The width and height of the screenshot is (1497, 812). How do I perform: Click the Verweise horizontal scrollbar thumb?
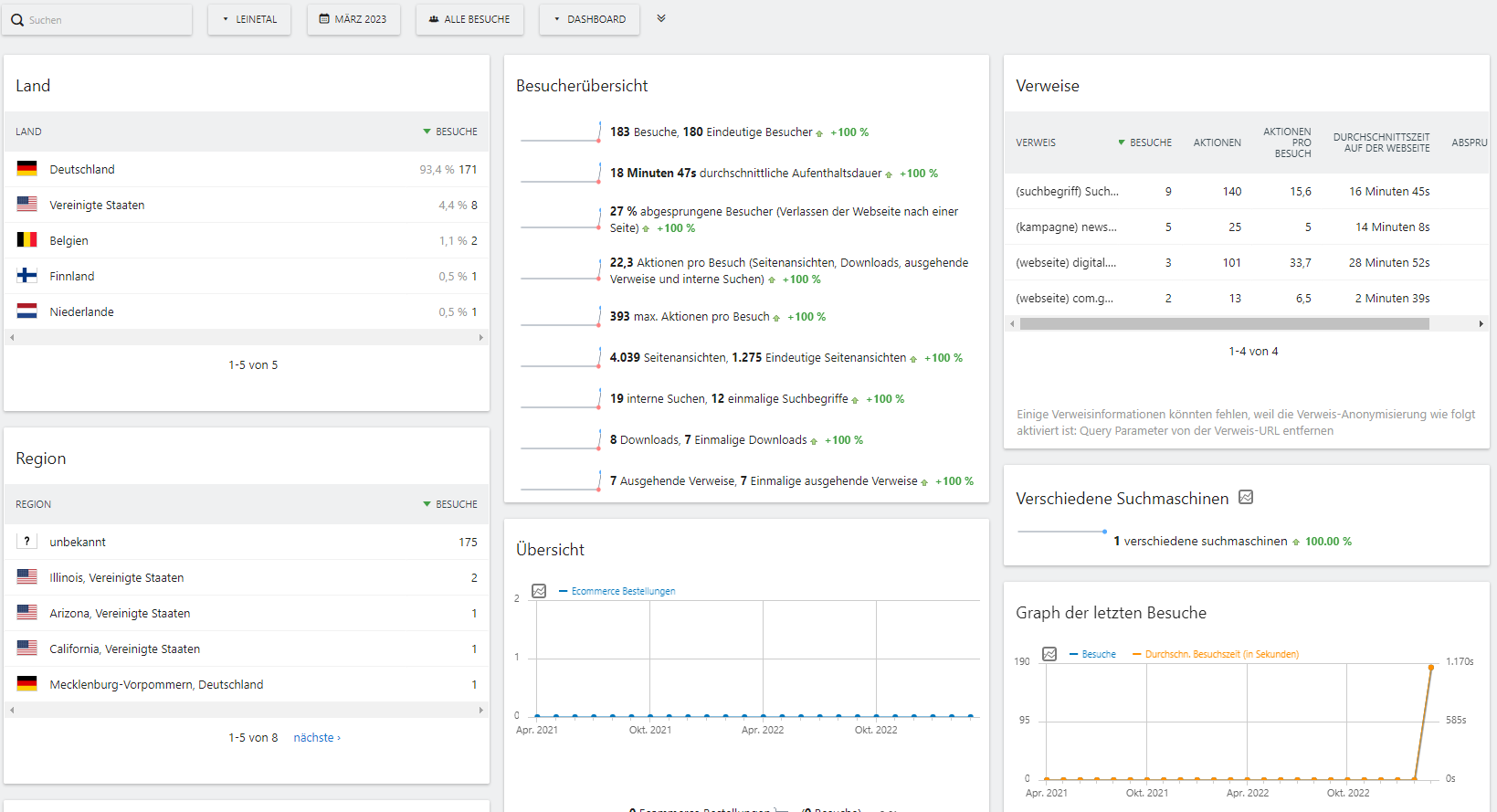[x=1224, y=323]
